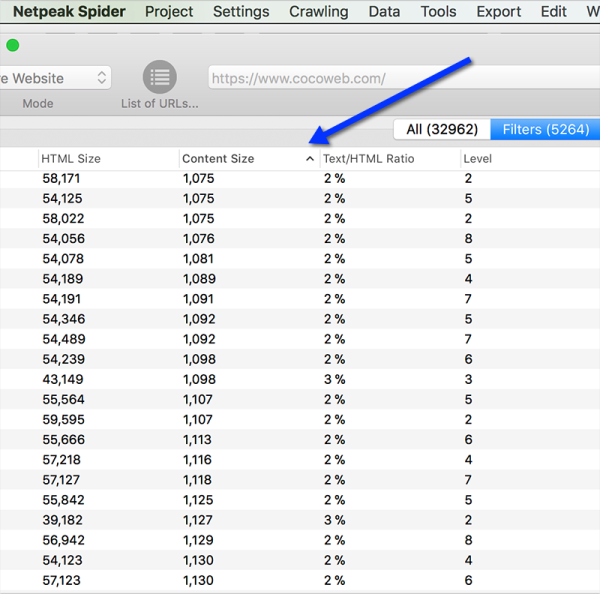600x594 pixels.
Task: Open the crawl mode dropdown
Action: (x=55, y=78)
